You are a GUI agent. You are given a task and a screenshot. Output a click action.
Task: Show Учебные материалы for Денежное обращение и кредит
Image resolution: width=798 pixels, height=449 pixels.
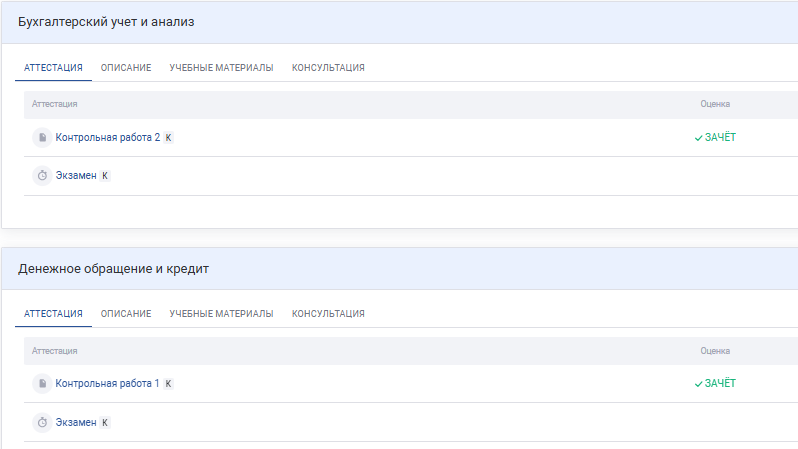(221, 314)
